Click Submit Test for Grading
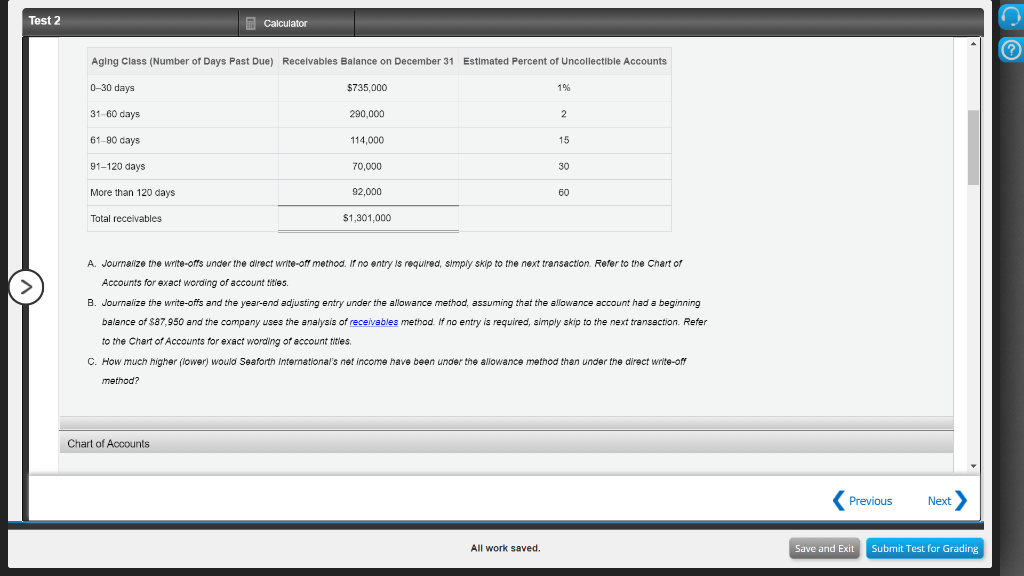 pyautogui.click(x=924, y=548)
